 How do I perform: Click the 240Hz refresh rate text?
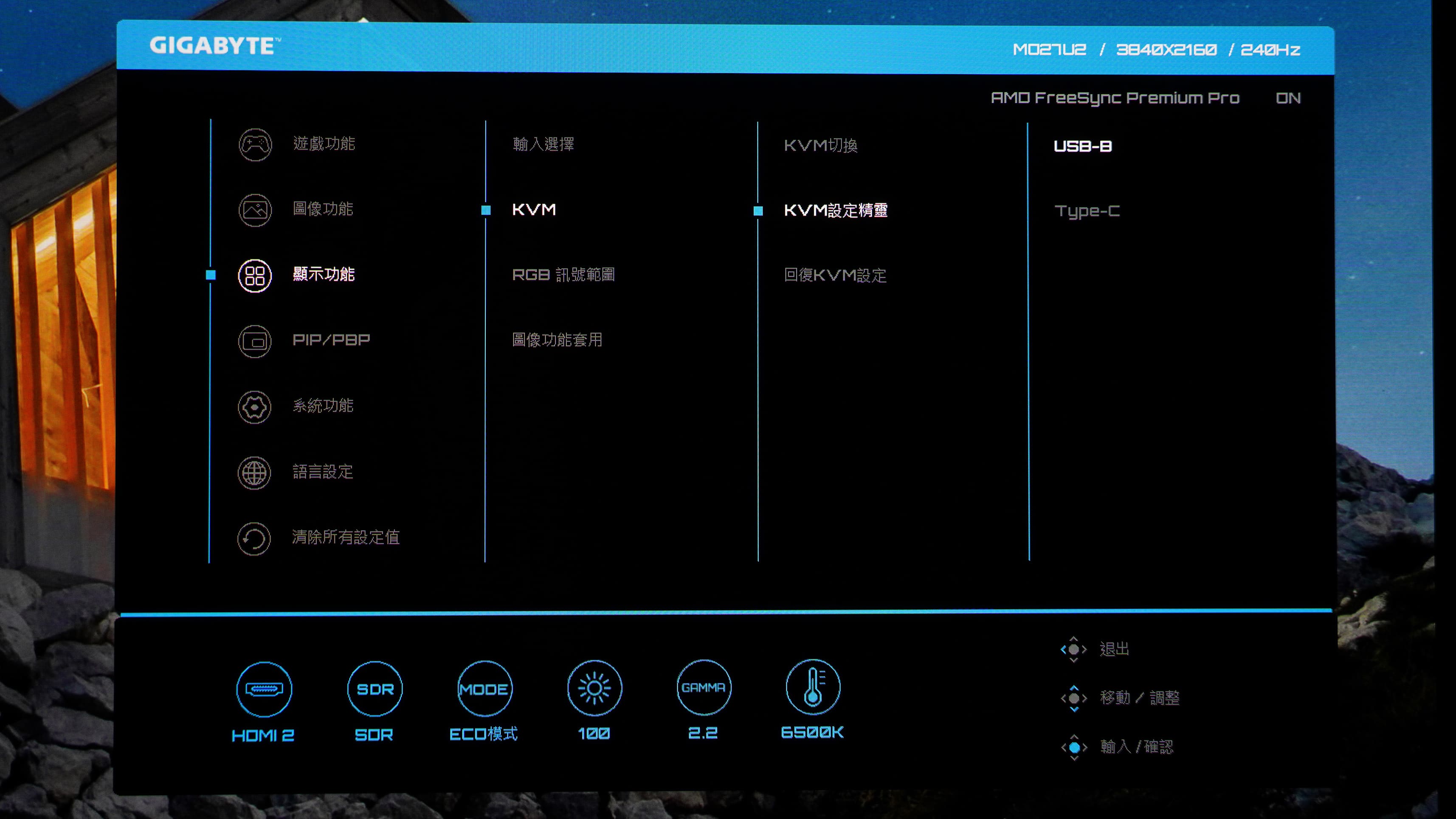[x=1270, y=50]
